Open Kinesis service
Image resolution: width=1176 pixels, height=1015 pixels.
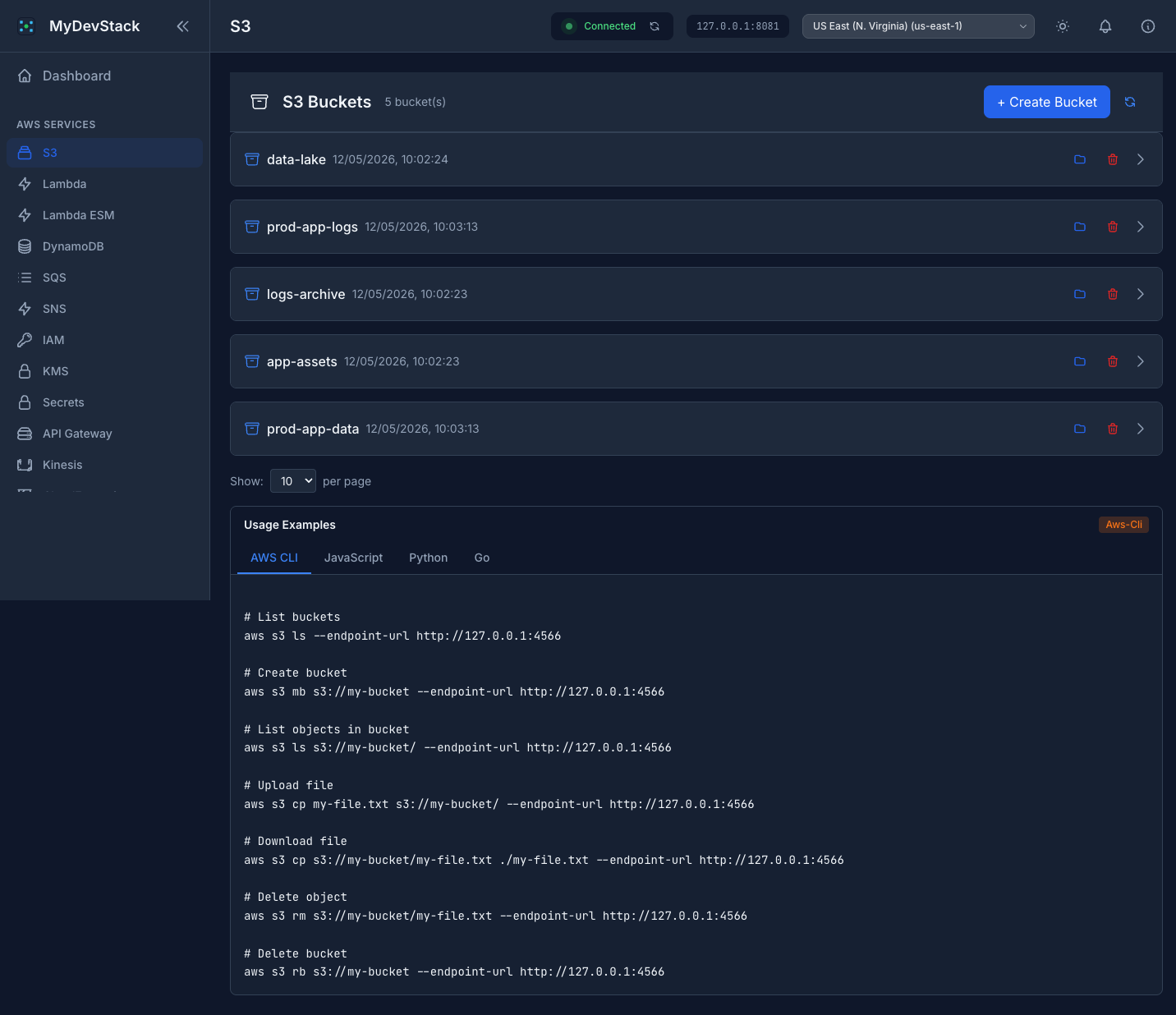point(104,465)
